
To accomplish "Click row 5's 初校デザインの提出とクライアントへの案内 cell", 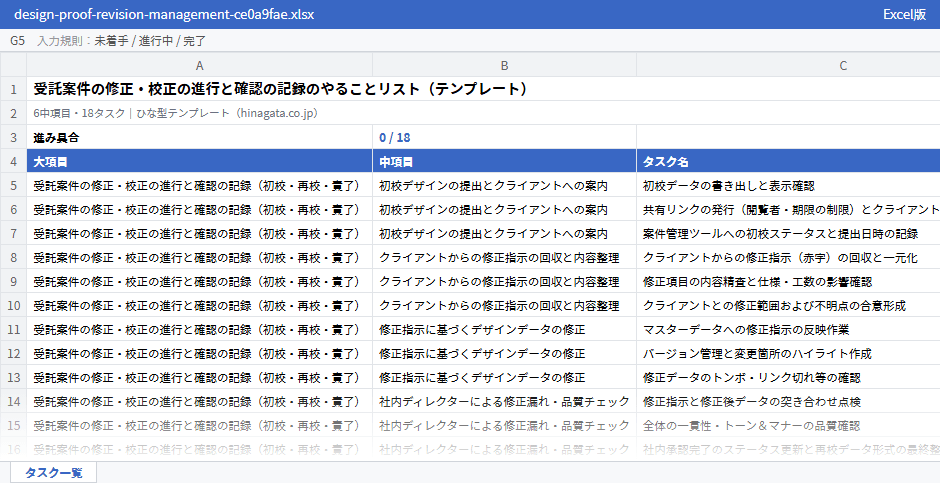I will click(x=504, y=186).
